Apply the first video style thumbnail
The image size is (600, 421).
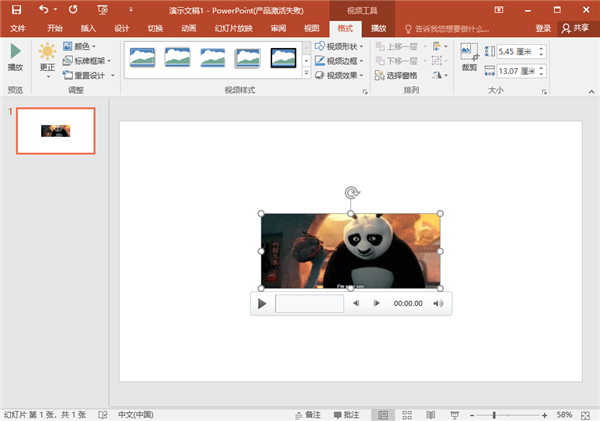coord(142,58)
